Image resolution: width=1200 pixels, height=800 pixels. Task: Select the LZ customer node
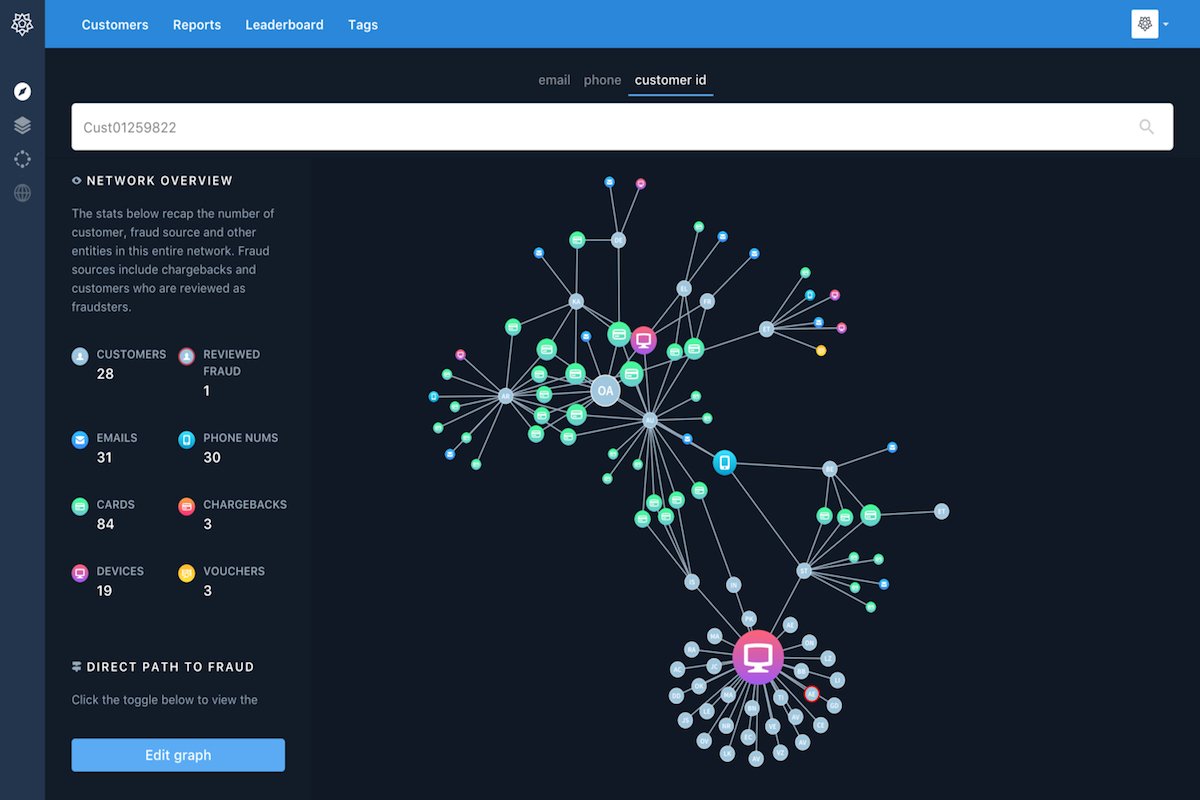click(828, 658)
